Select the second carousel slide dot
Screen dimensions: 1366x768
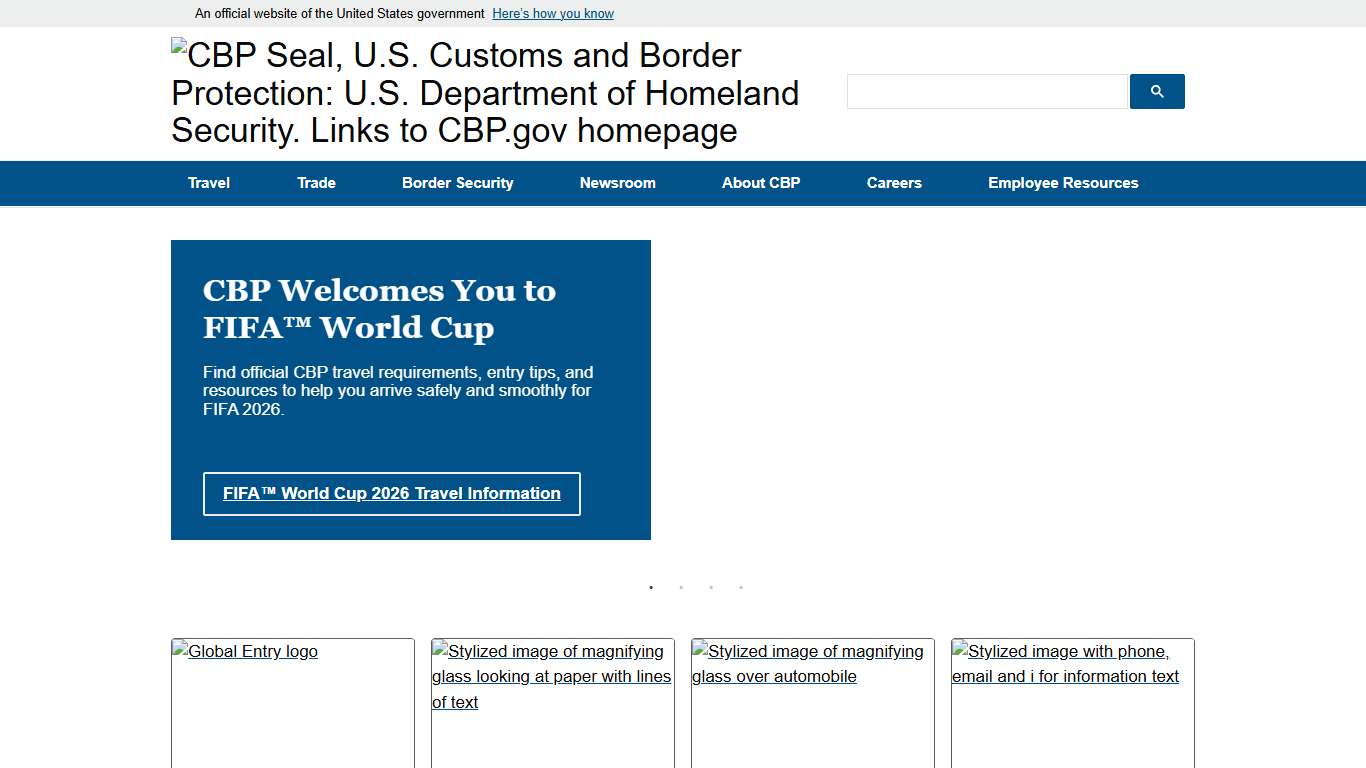(x=681, y=588)
